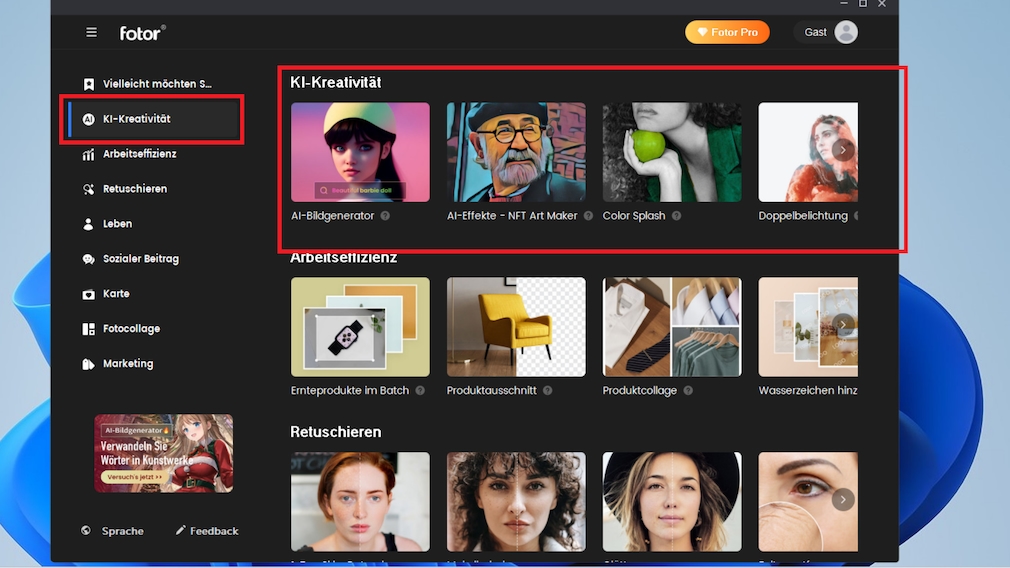Click the Gast user avatar icon

(846, 32)
